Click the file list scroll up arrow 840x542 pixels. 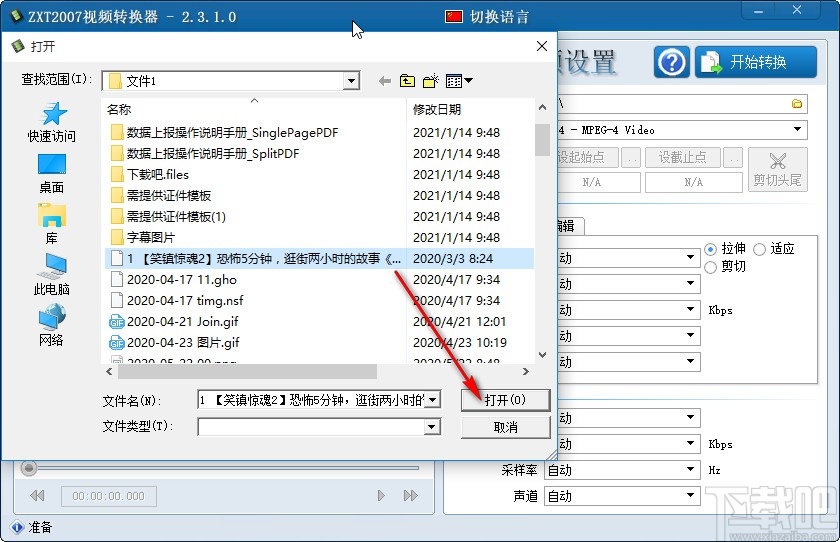tap(542, 108)
